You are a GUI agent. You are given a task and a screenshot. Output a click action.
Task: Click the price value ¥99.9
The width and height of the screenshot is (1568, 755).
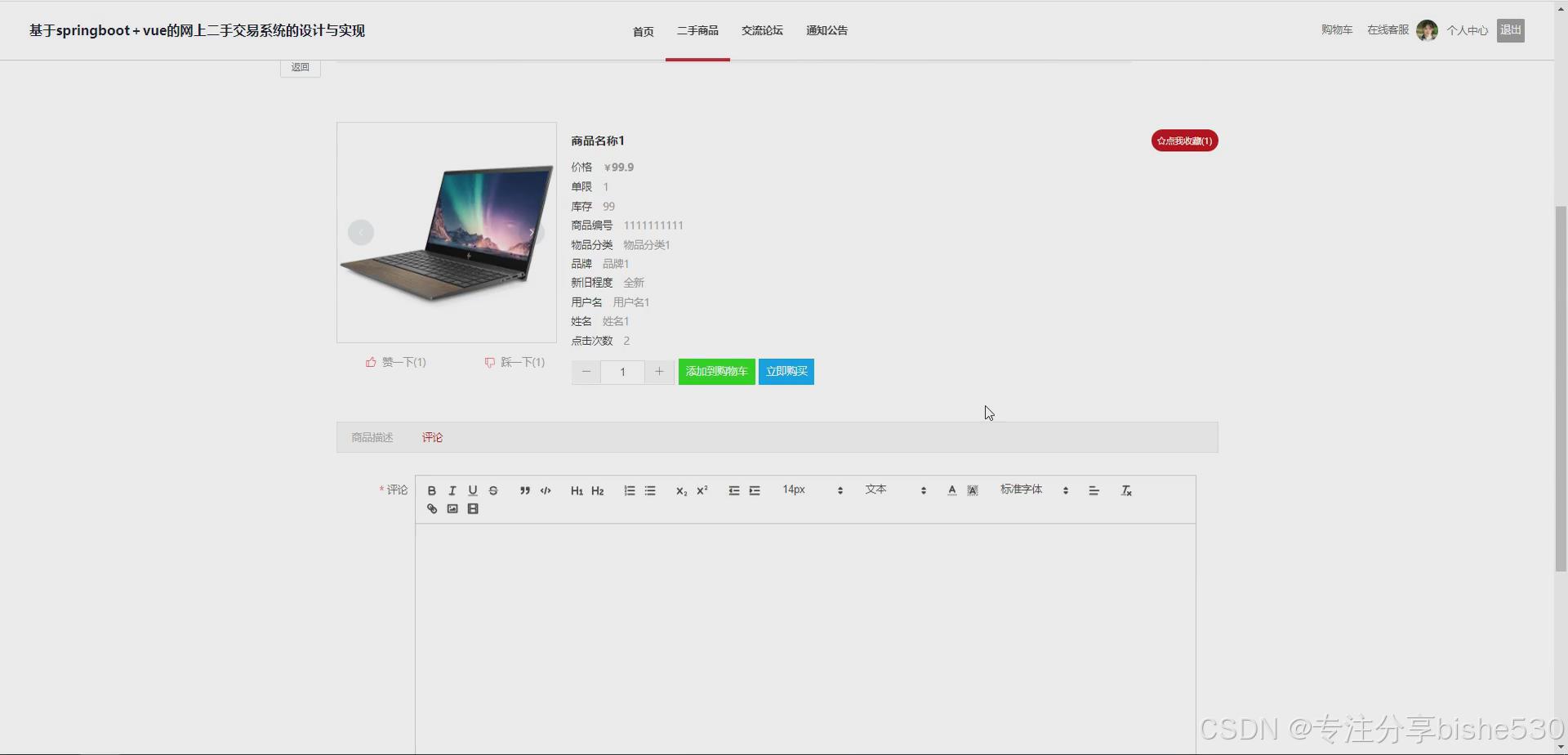pos(619,168)
